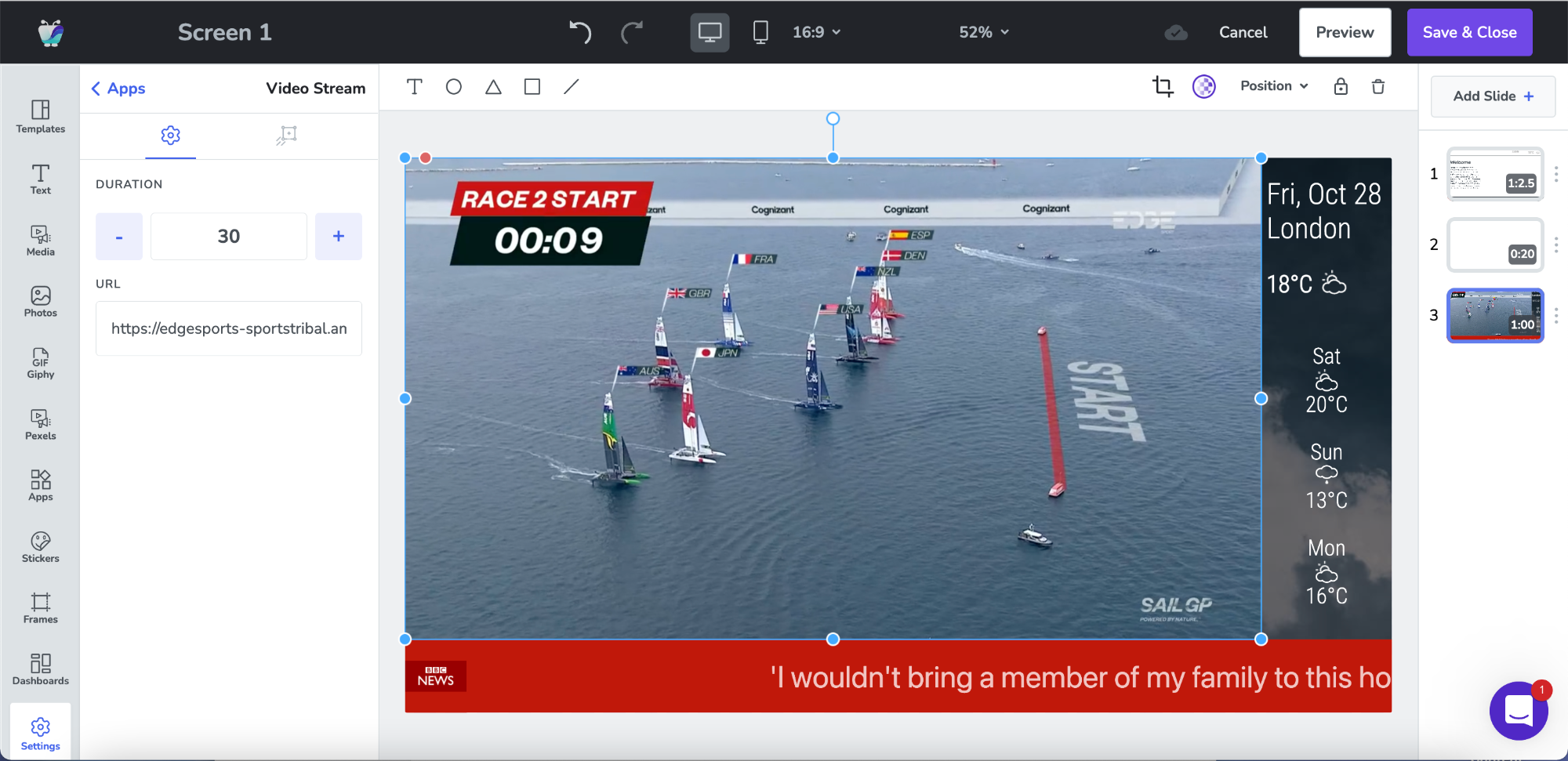The image size is (1568, 761).
Task: Open the Frames sidebar panel
Action: (41, 608)
